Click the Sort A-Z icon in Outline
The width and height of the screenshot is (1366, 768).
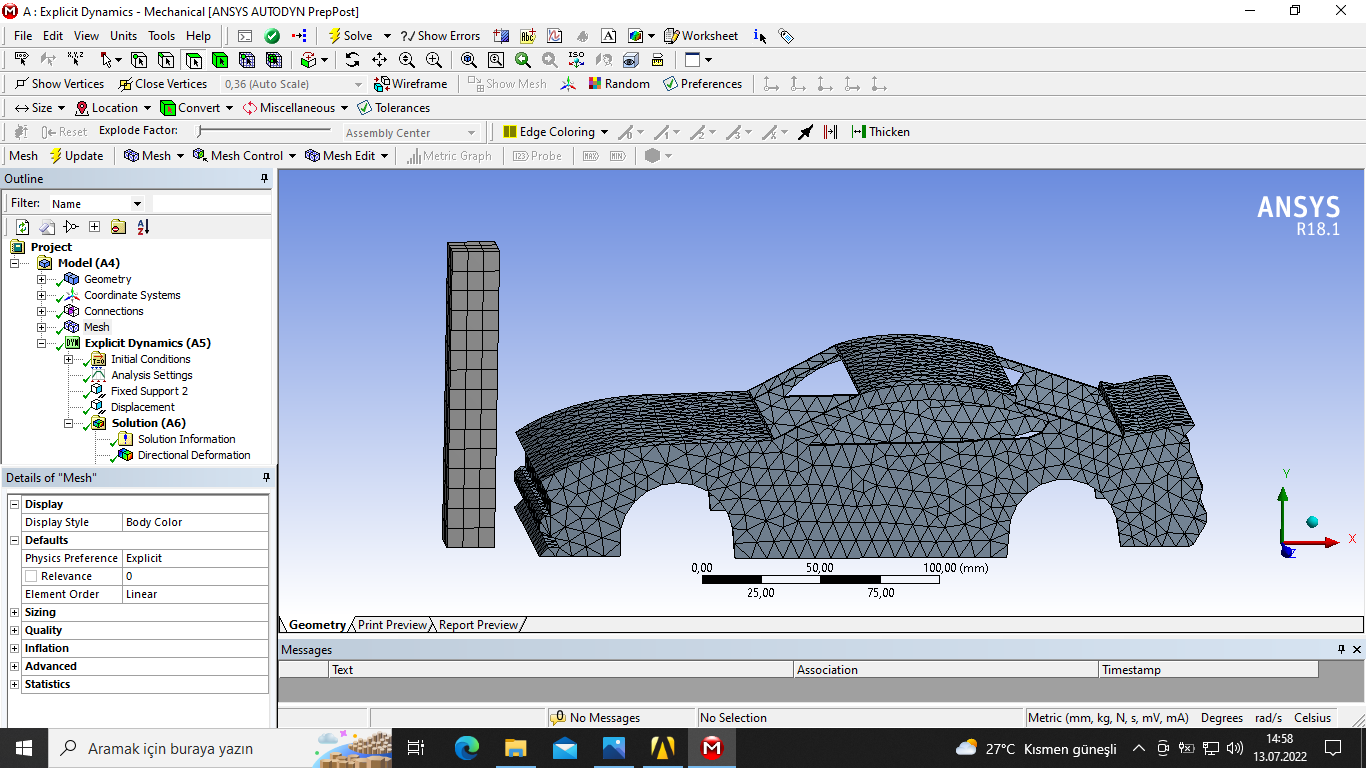[x=143, y=227]
